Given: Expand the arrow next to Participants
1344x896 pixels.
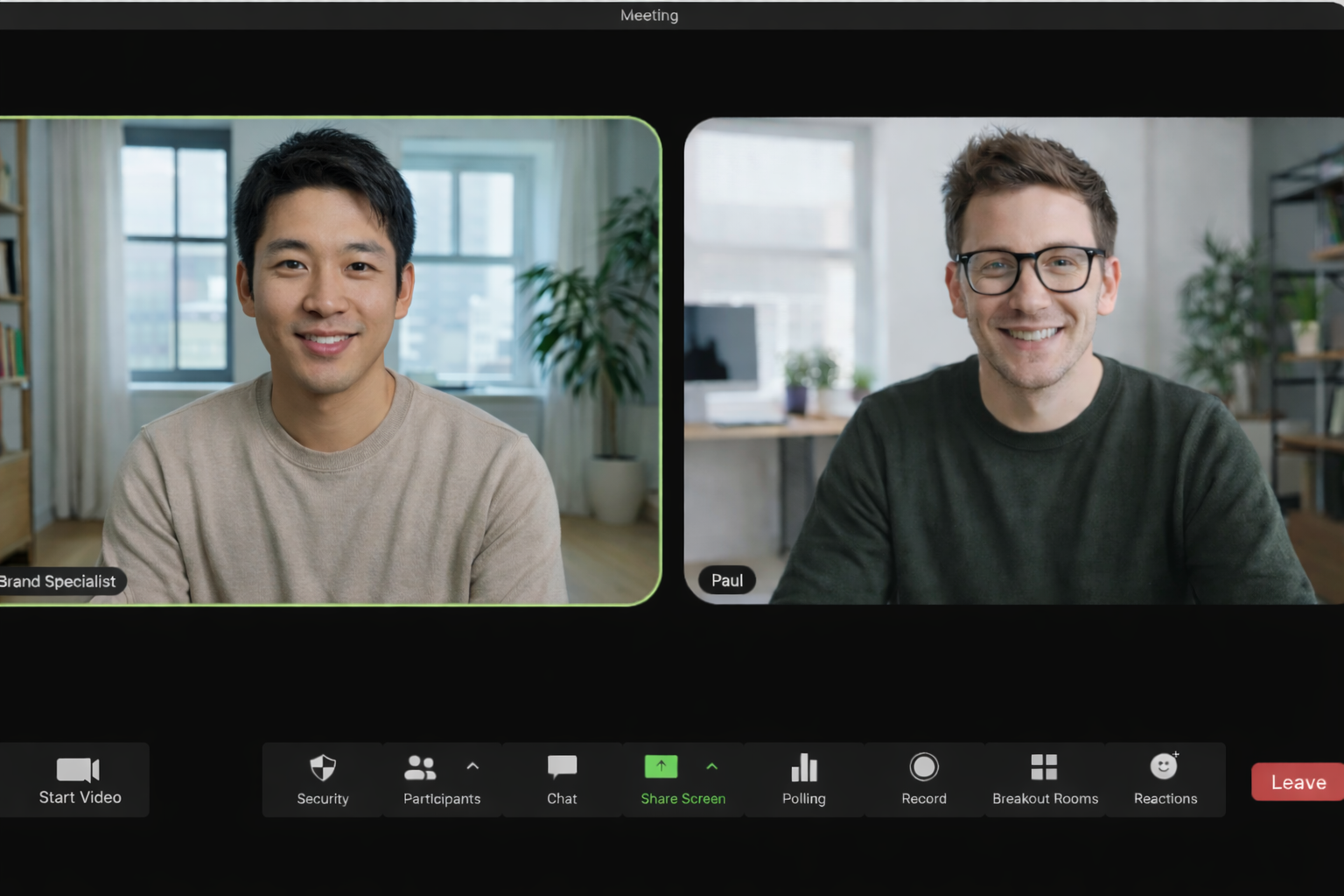Looking at the screenshot, I should [472, 766].
